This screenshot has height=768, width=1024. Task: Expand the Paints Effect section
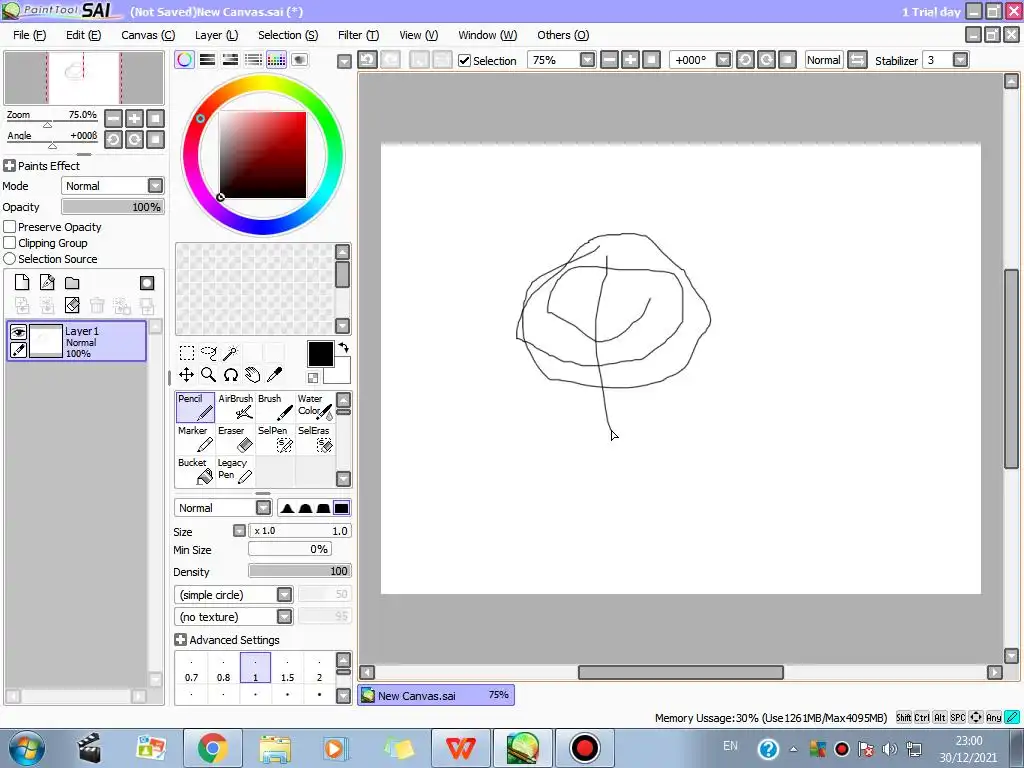pos(9,166)
